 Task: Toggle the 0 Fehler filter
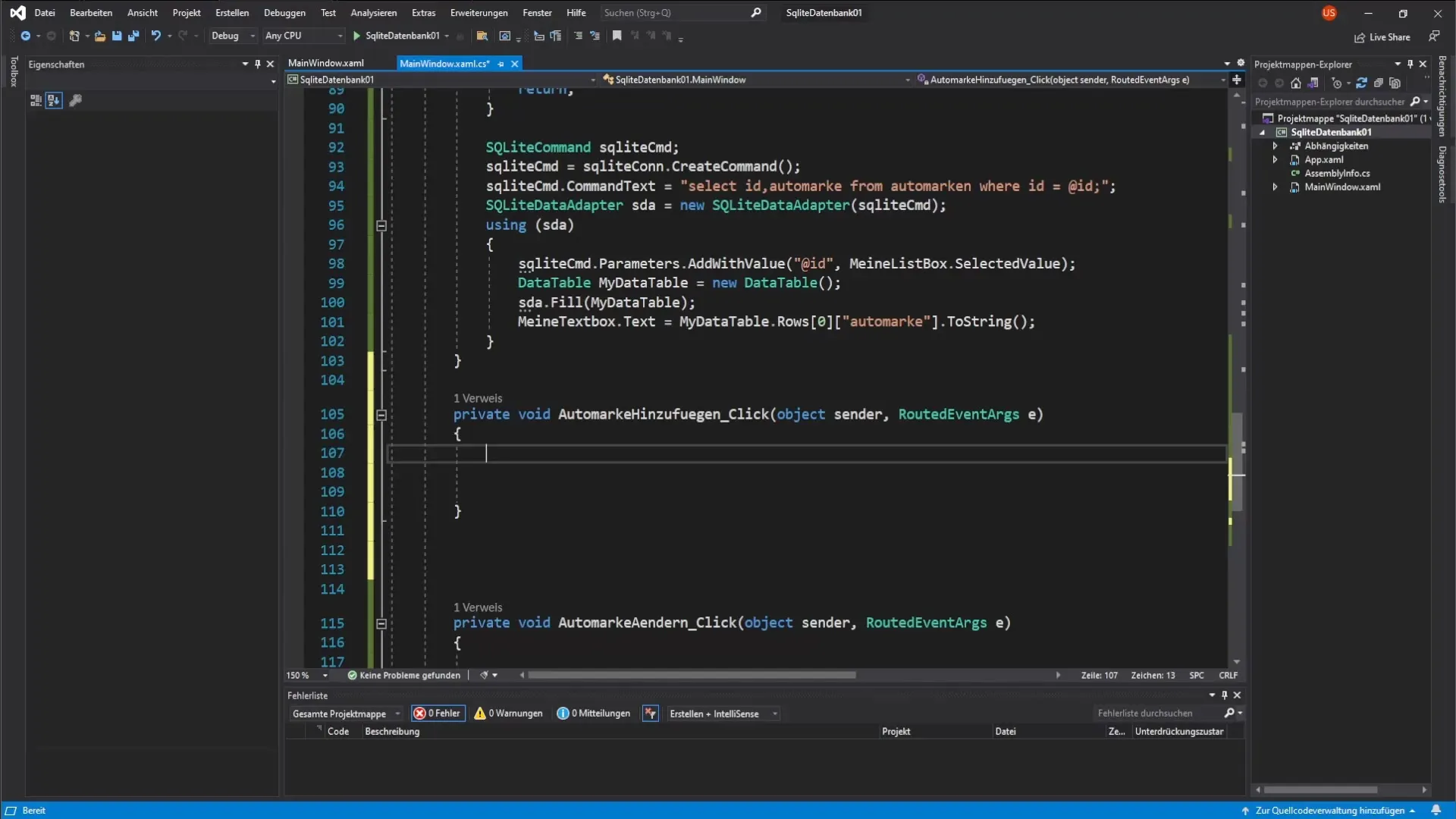coord(438,714)
